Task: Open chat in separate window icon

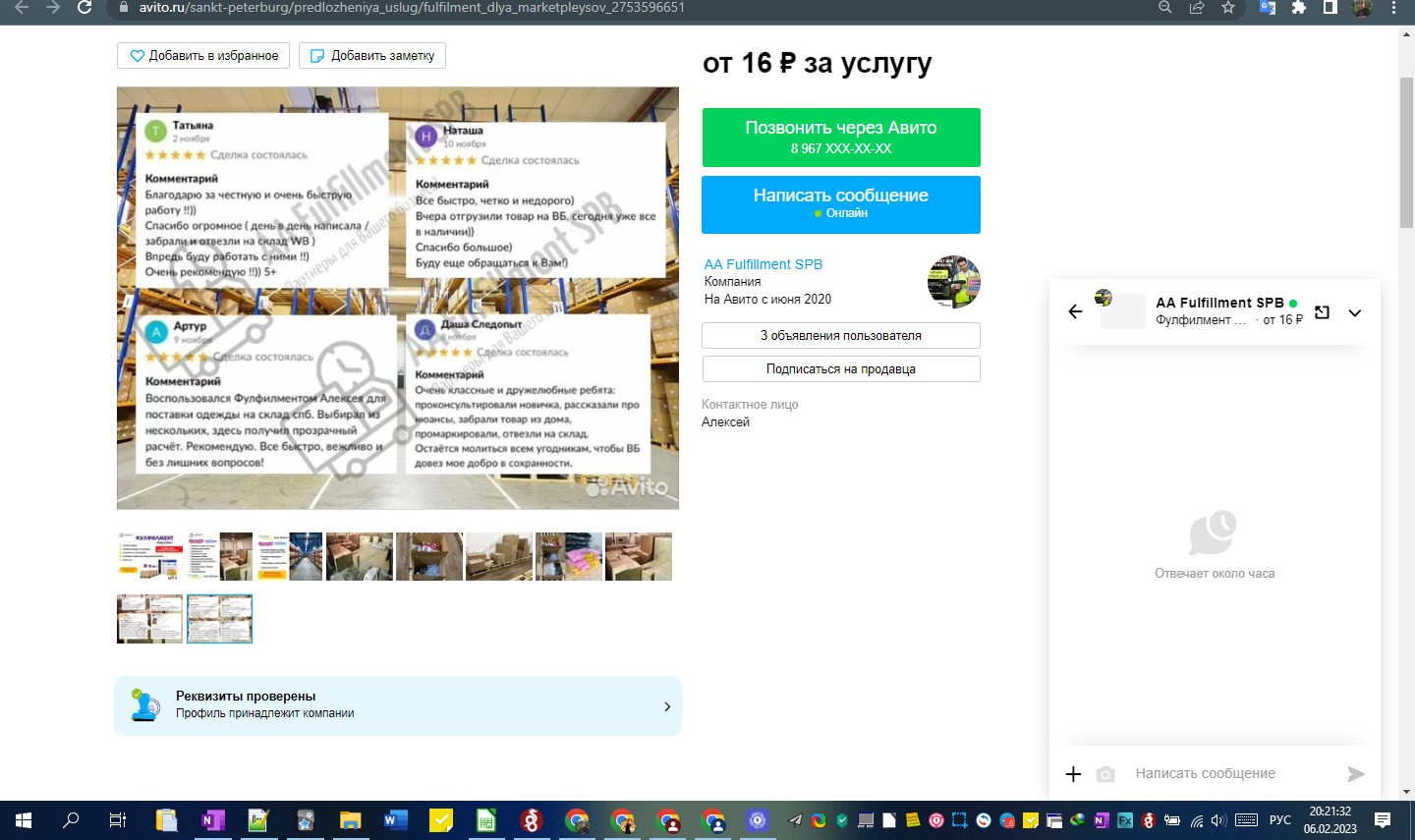Action: 1323,312
